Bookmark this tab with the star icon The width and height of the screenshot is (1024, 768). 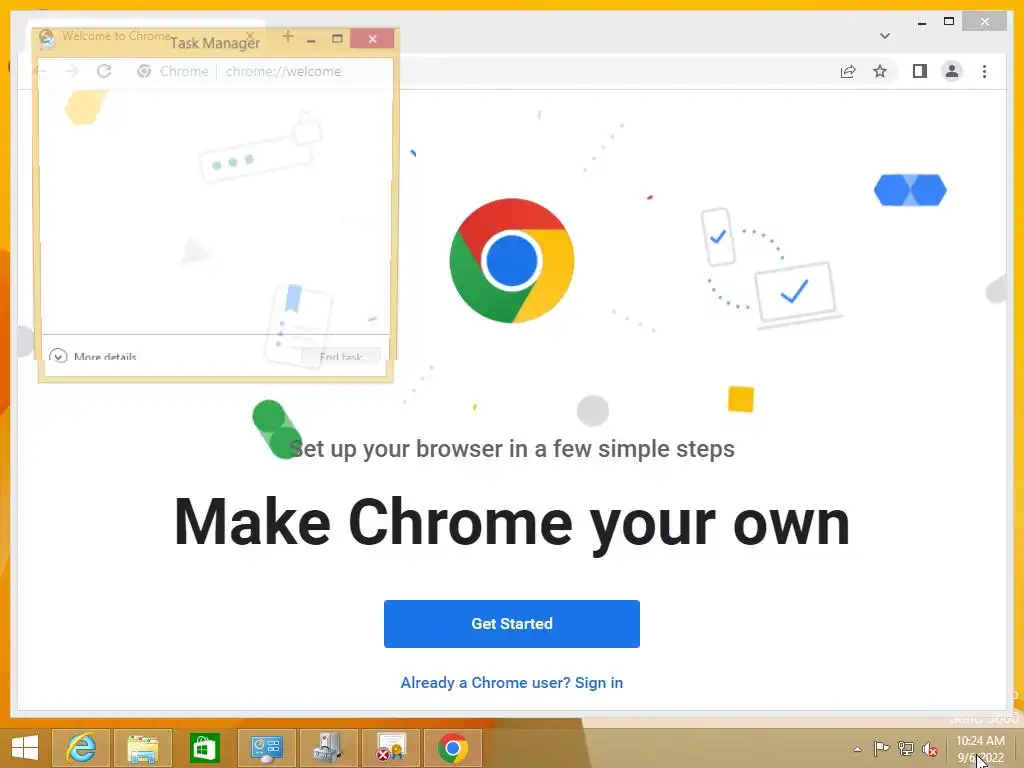880,71
